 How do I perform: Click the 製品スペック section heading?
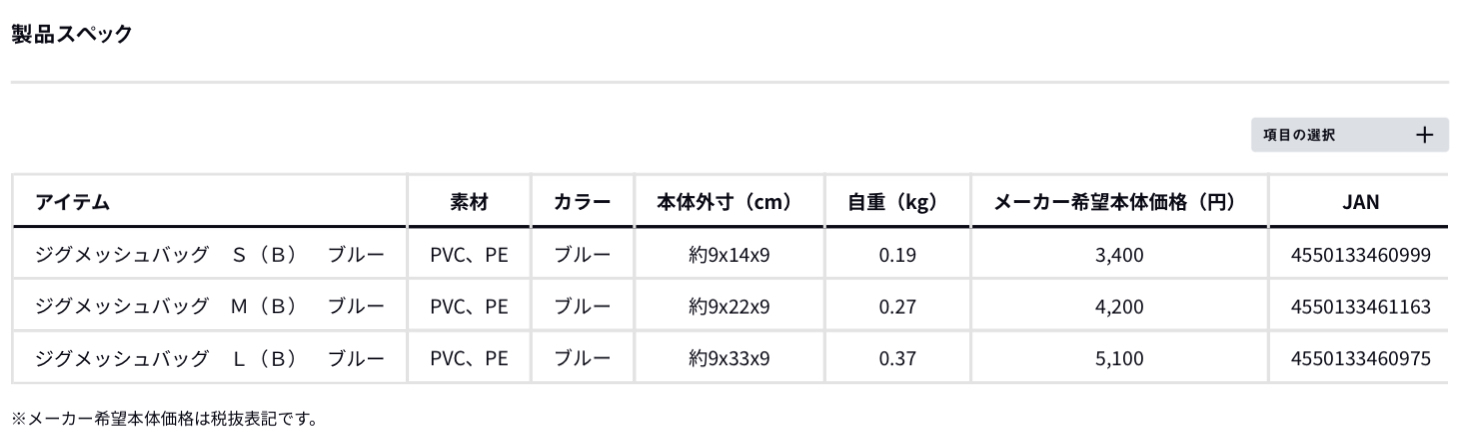click(71, 34)
